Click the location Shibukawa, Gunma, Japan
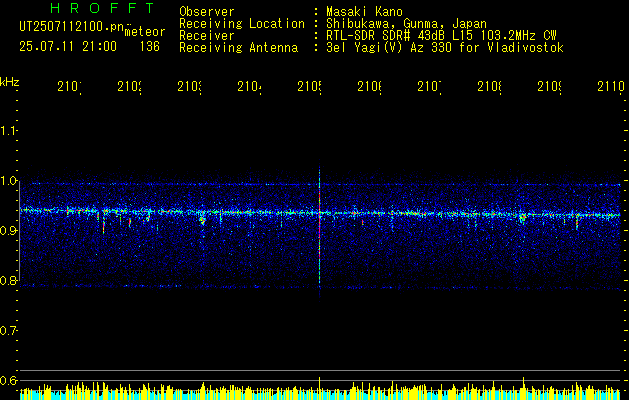This screenshot has height=400, width=629. [406, 24]
